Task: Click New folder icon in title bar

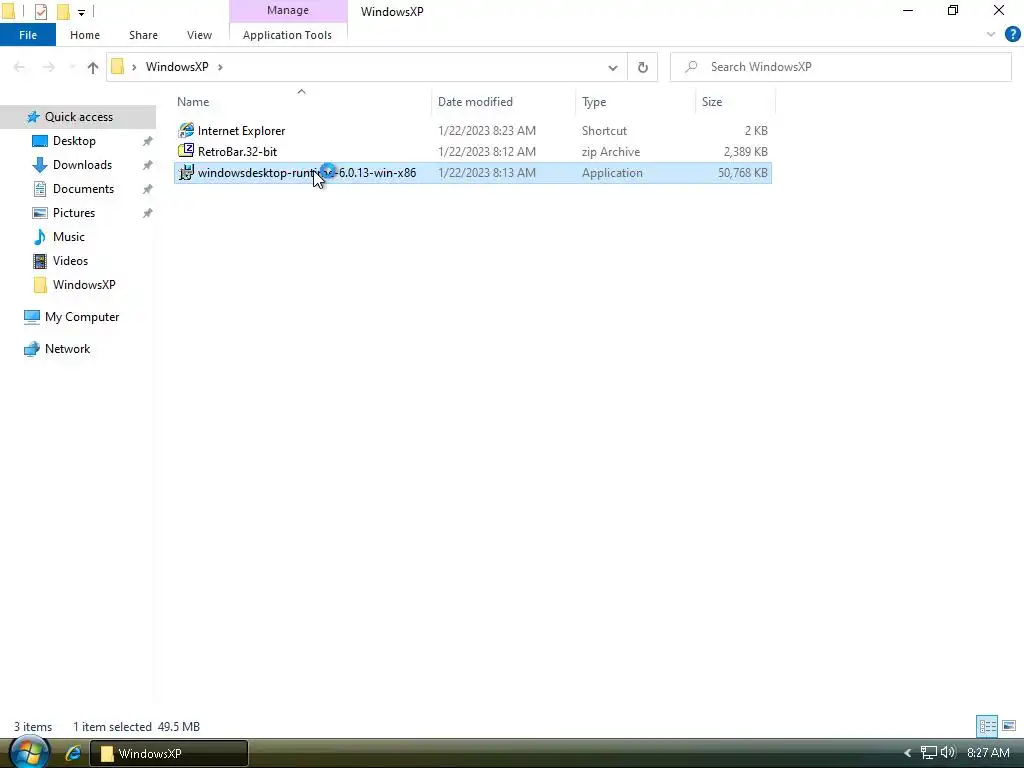Action: 63,11
